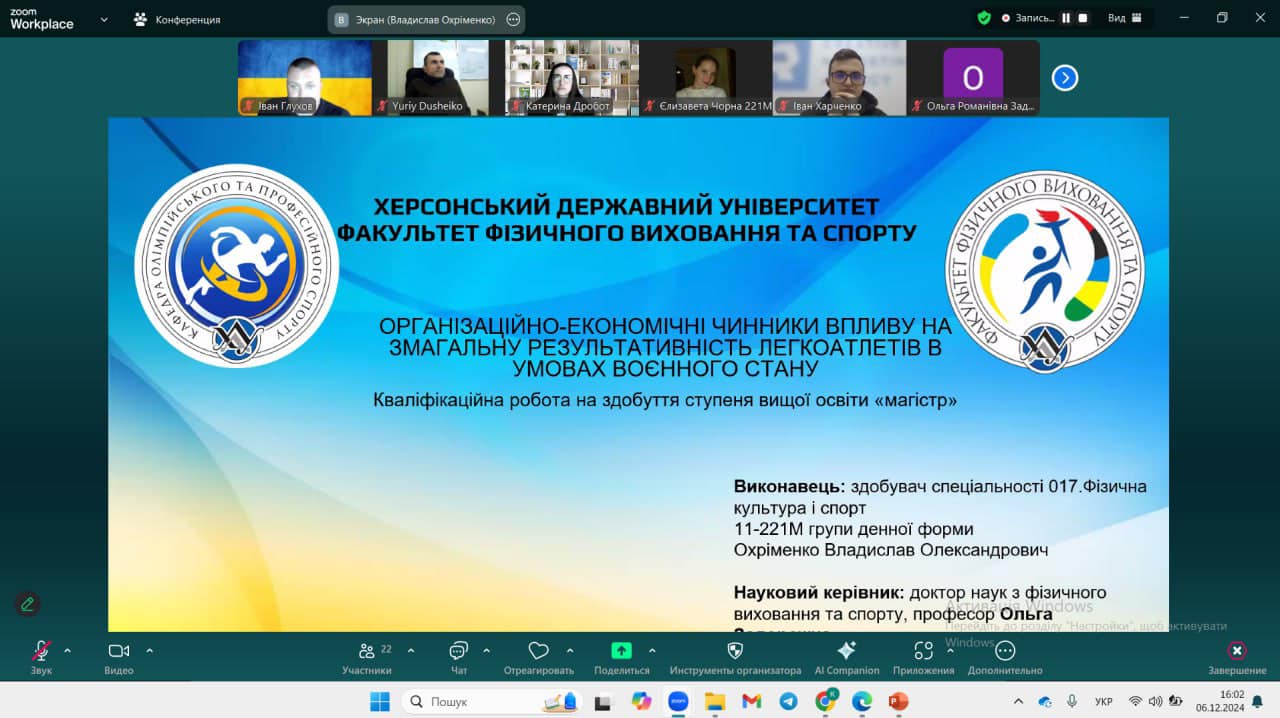Stop the recording

click(x=1083, y=18)
